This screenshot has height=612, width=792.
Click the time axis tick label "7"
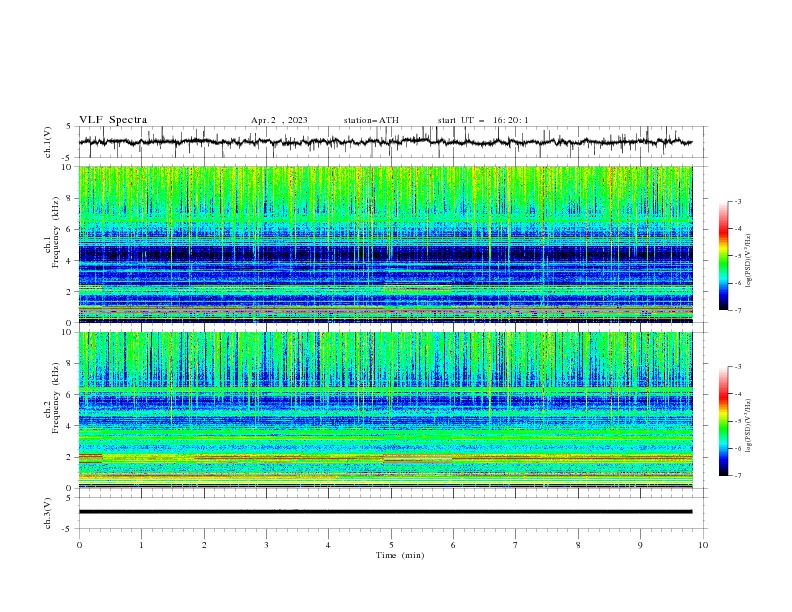click(x=516, y=545)
